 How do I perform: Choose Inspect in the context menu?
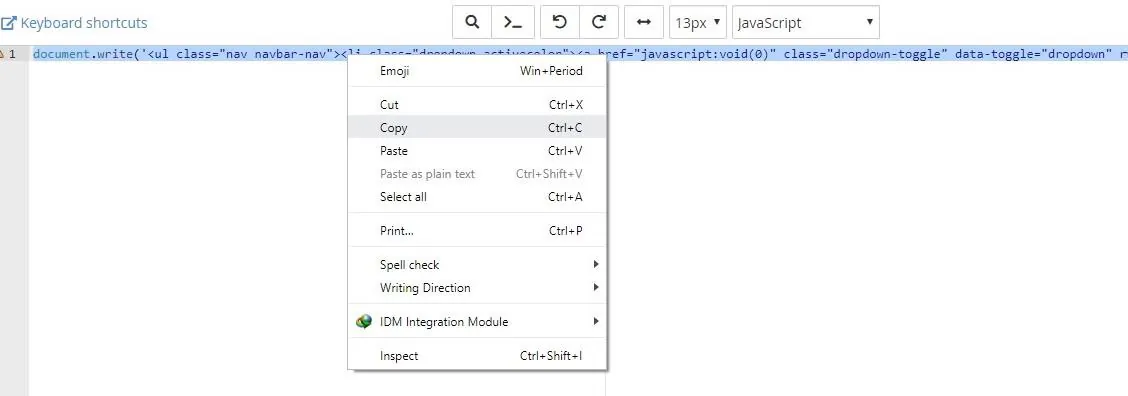[477, 356]
